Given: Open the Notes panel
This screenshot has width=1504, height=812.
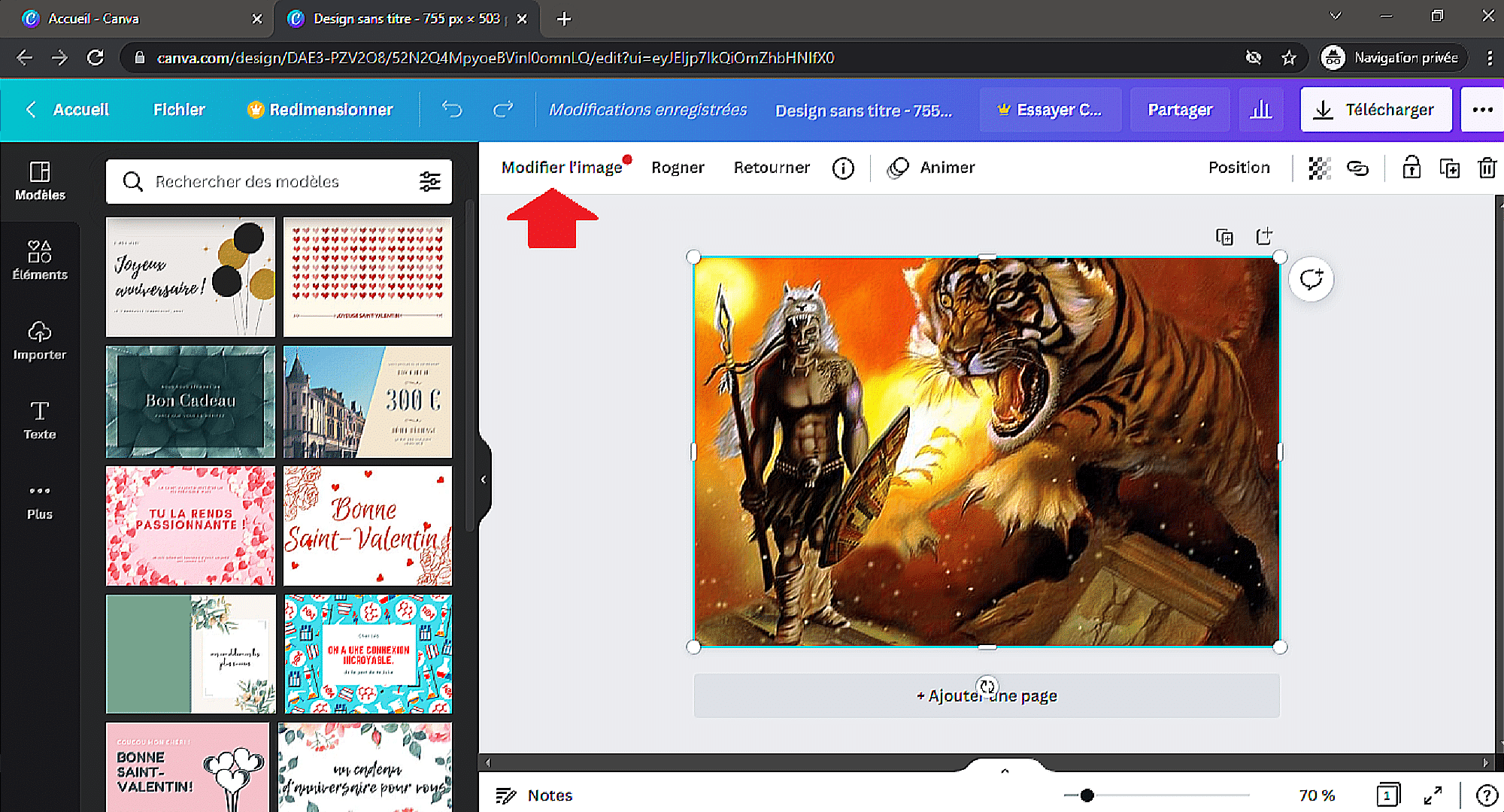Looking at the screenshot, I should (x=535, y=795).
